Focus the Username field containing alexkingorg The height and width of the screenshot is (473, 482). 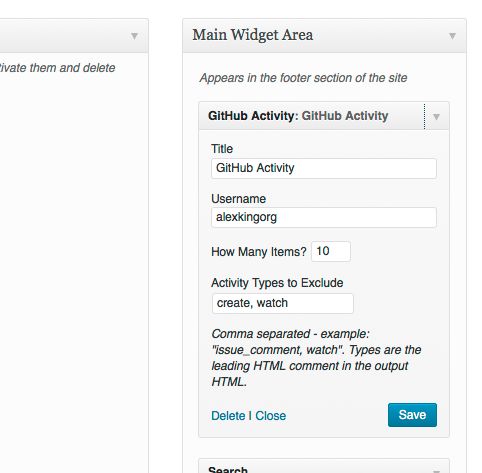click(324, 217)
